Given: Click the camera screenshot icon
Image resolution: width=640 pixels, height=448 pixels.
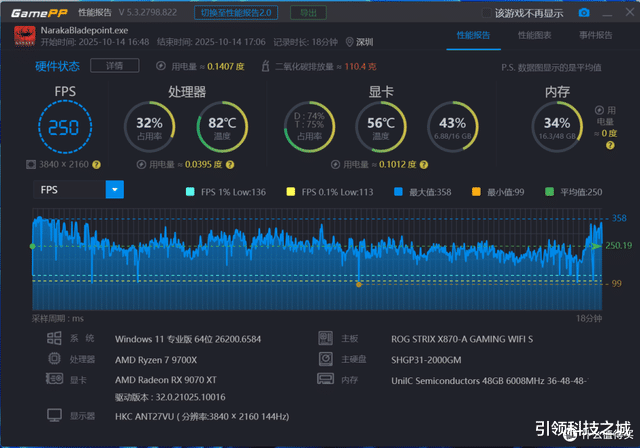Looking at the screenshot, I should point(584,13).
